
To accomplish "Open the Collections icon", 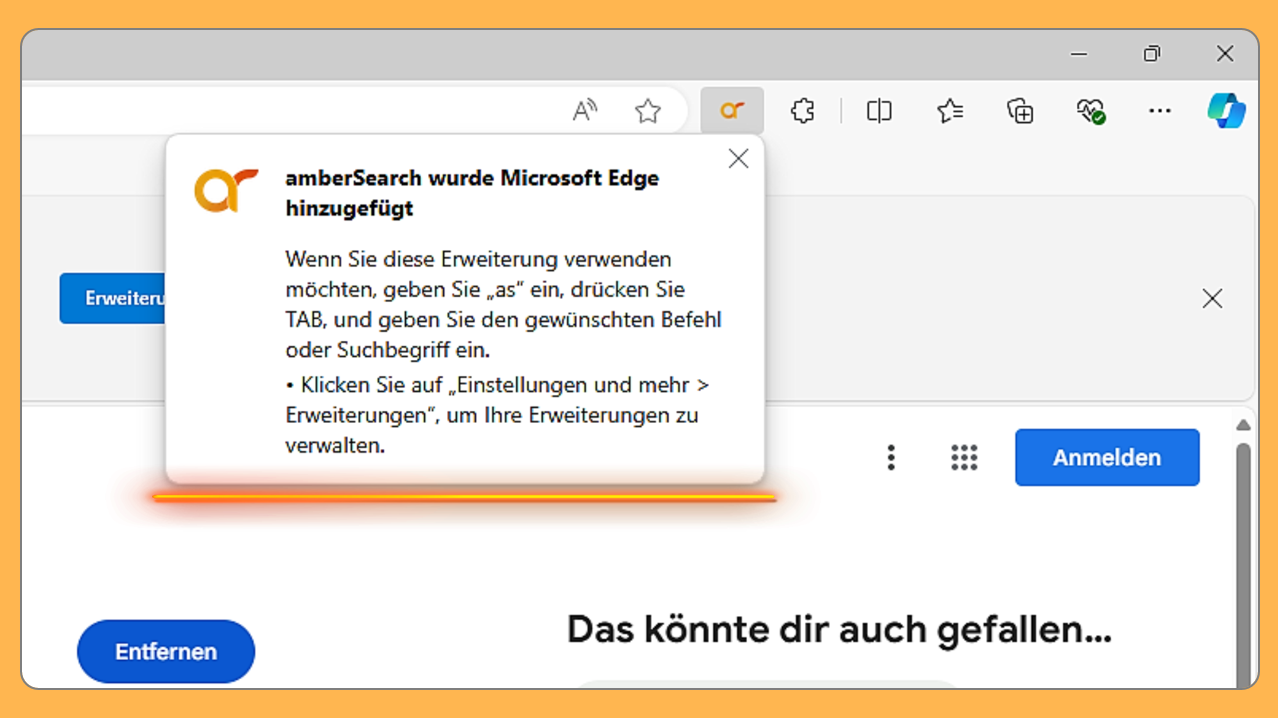I will (1020, 111).
